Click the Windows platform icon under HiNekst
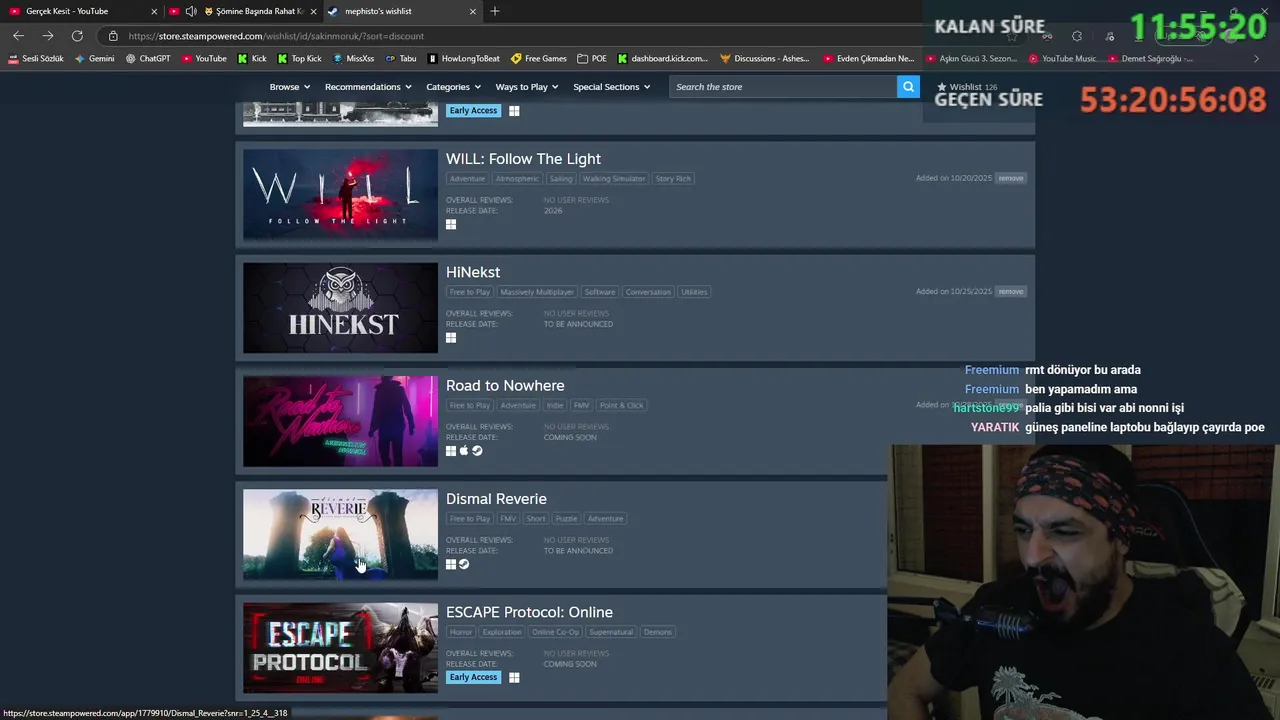This screenshot has width=1280, height=720. [451, 338]
